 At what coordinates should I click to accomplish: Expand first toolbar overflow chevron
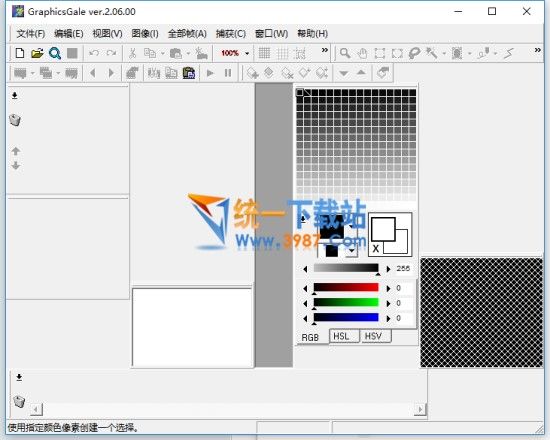tap(325, 50)
